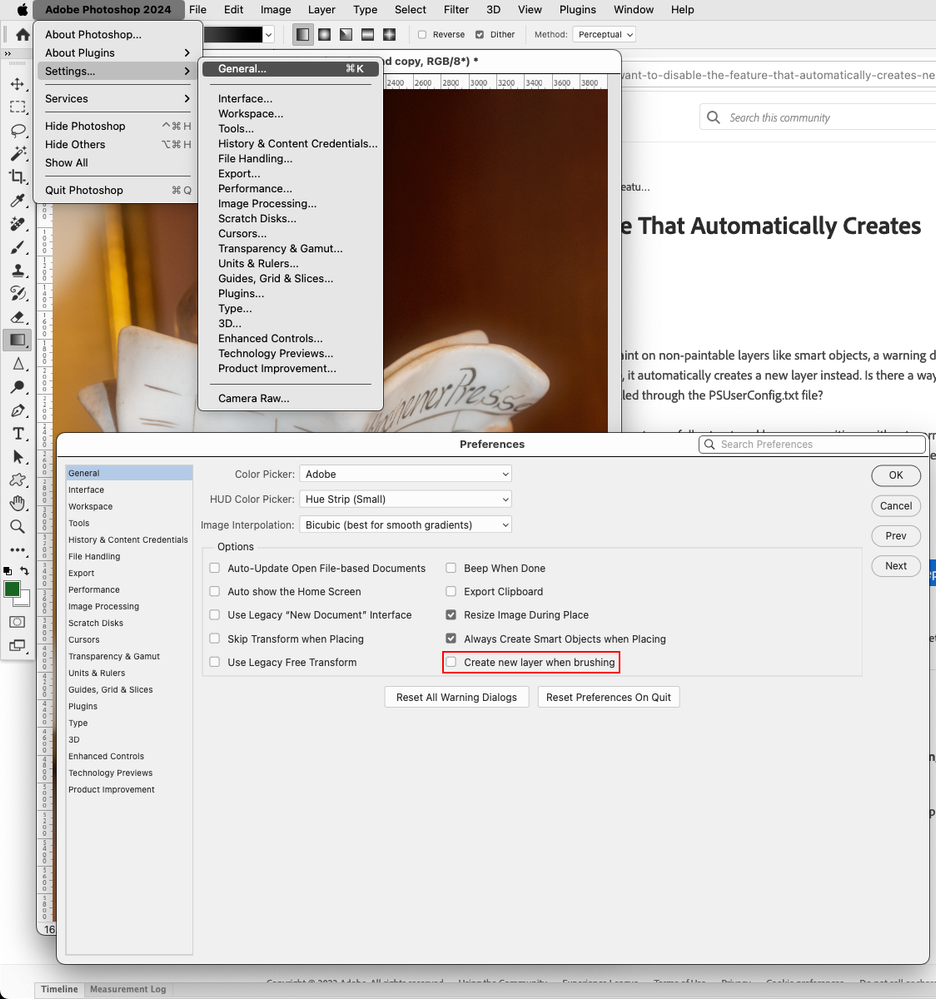Image resolution: width=936 pixels, height=999 pixels.
Task: Open the Color Picker dropdown
Action: tap(405, 474)
